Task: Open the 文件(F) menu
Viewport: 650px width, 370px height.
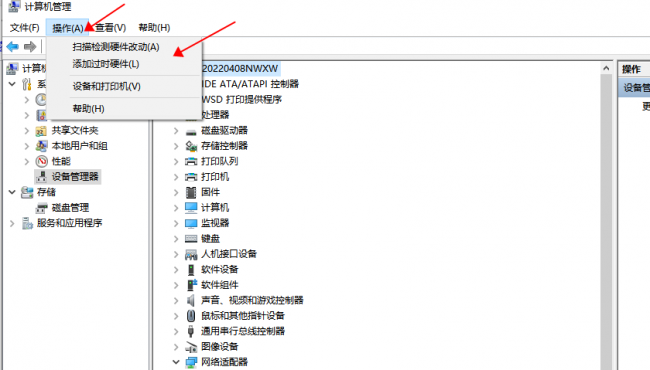Action: (x=24, y=28)
